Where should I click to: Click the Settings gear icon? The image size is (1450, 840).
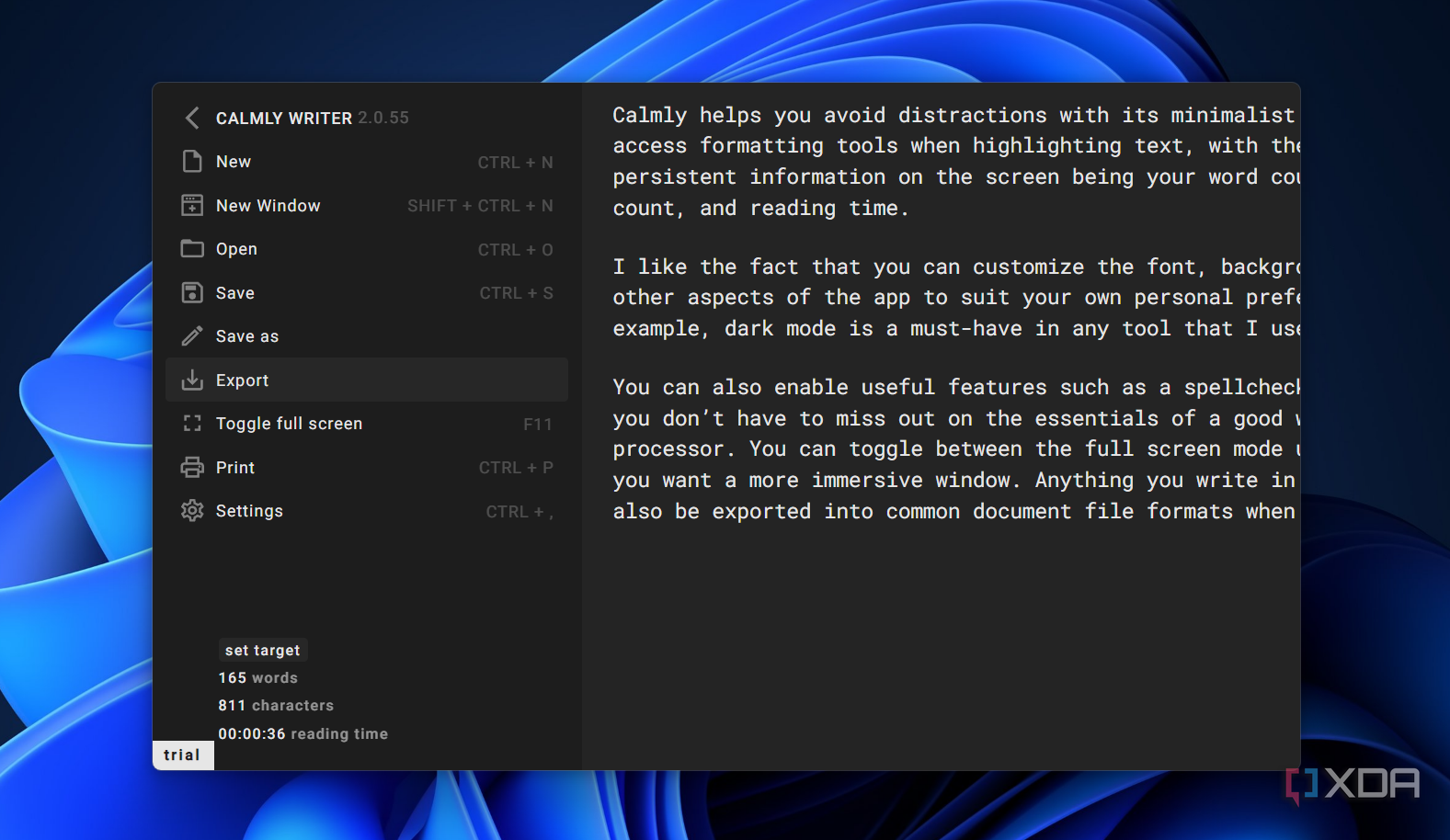[x=192, y=511]
